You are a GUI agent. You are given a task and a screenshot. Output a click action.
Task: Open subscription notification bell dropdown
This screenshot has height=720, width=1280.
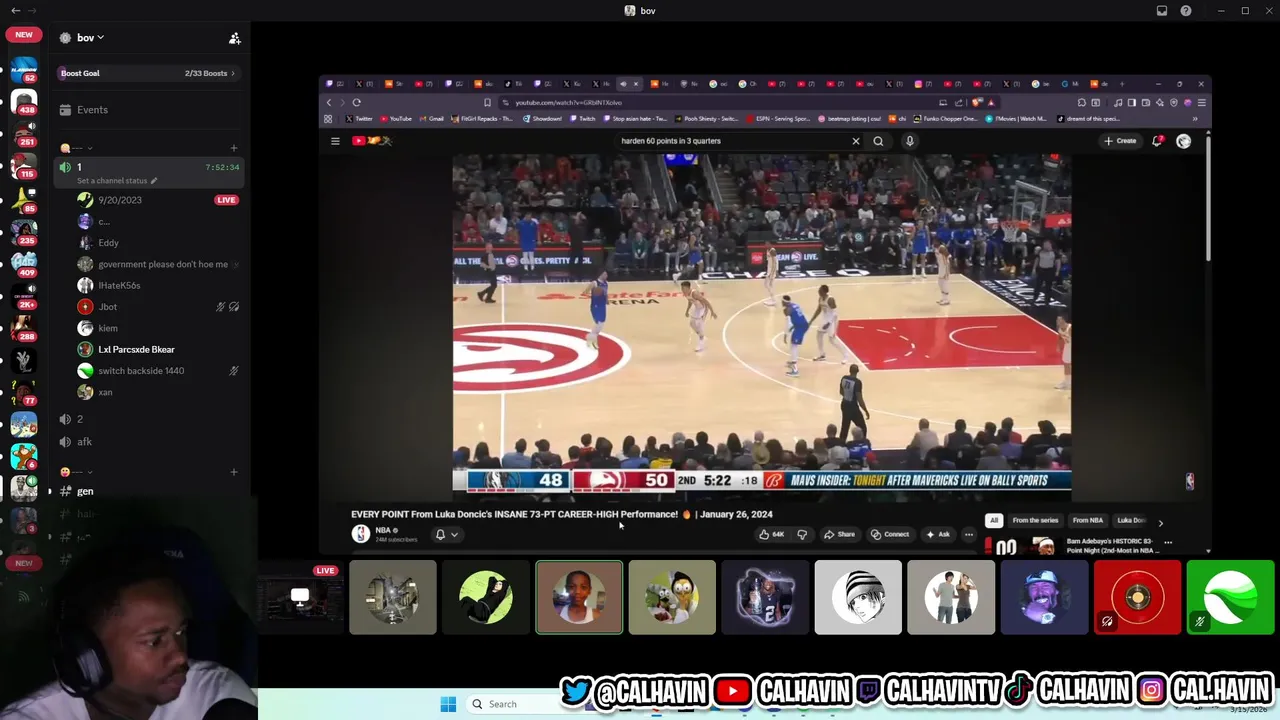[x=446, y=535]
